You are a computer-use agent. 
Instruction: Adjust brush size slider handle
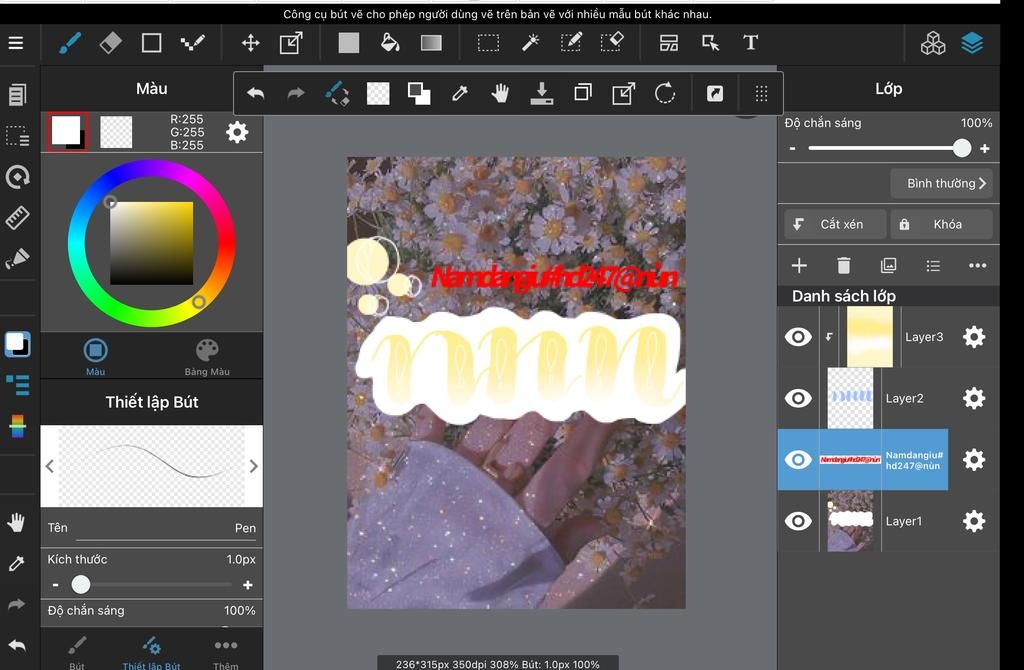[x=81, y=584]
